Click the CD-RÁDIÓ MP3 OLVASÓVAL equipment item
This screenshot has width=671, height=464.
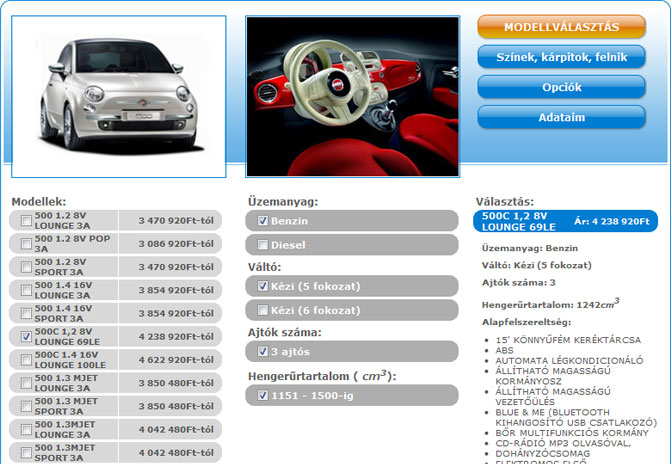point(563,443)
